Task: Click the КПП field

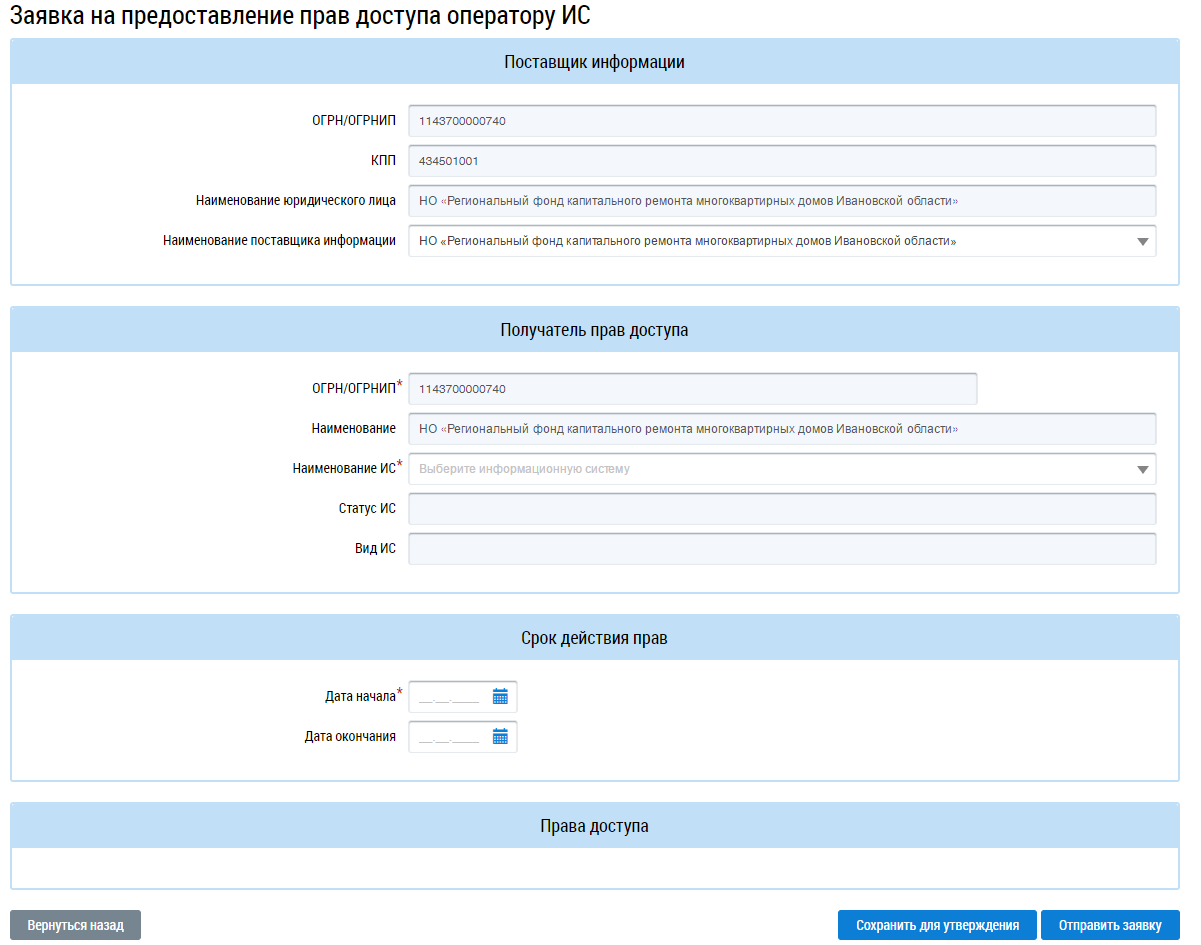Action: point(782,161)
